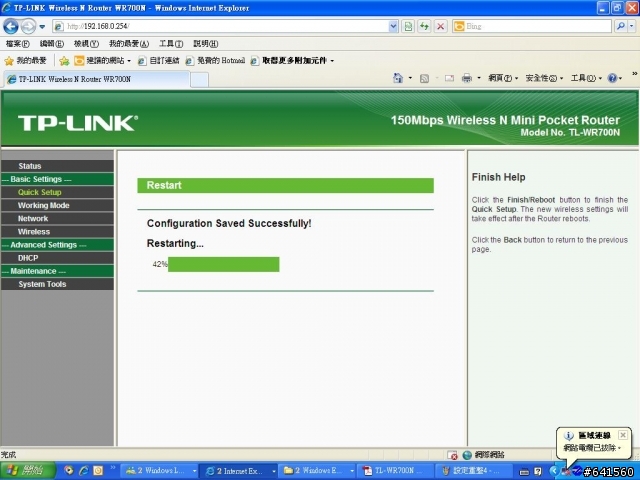This screenshot has height=480, width=640.
Task: Open the 網頁(P) page menu
Action: pos(503,78)
